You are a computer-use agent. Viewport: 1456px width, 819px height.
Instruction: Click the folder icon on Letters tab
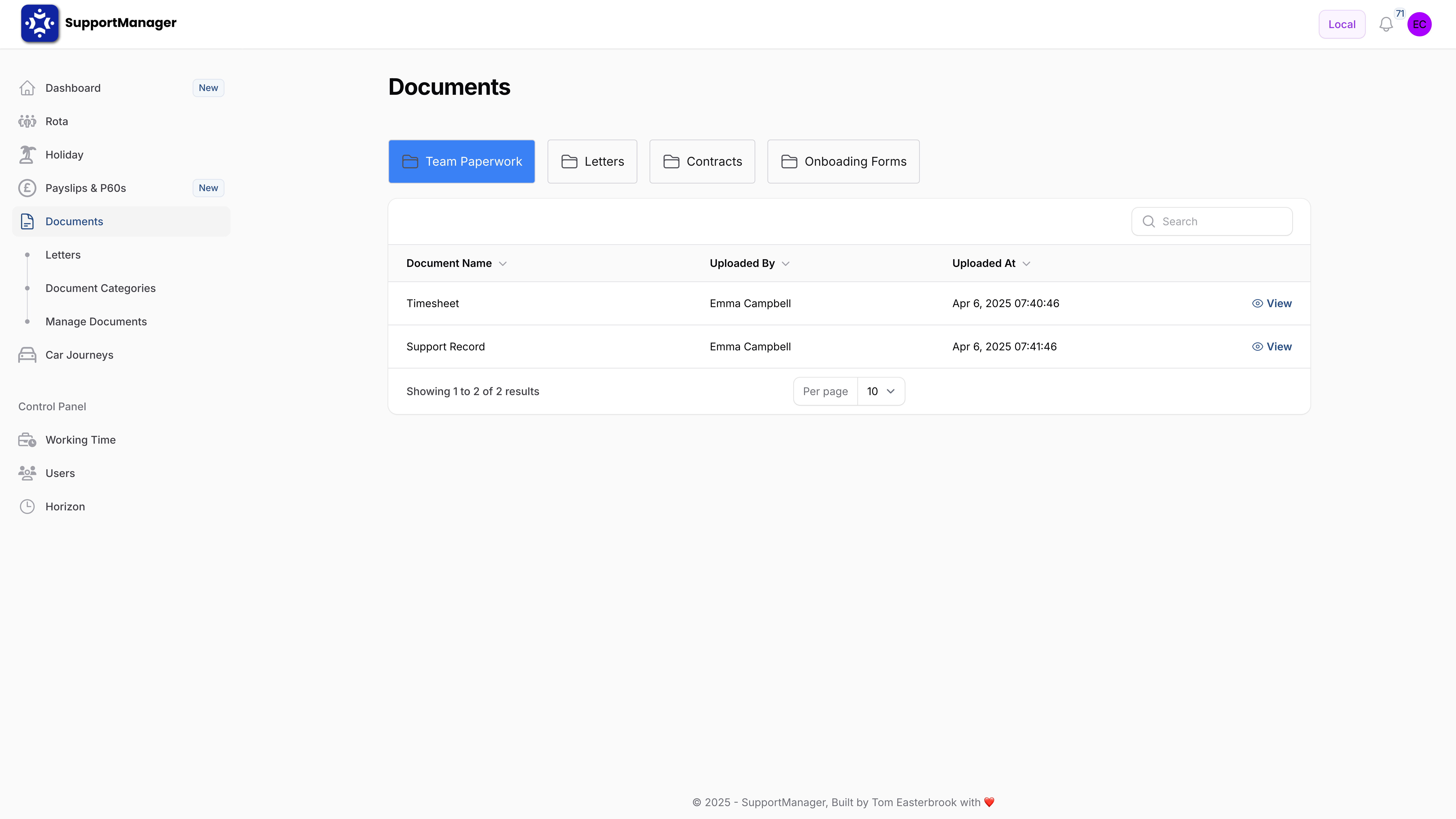(x=569, y=162)
